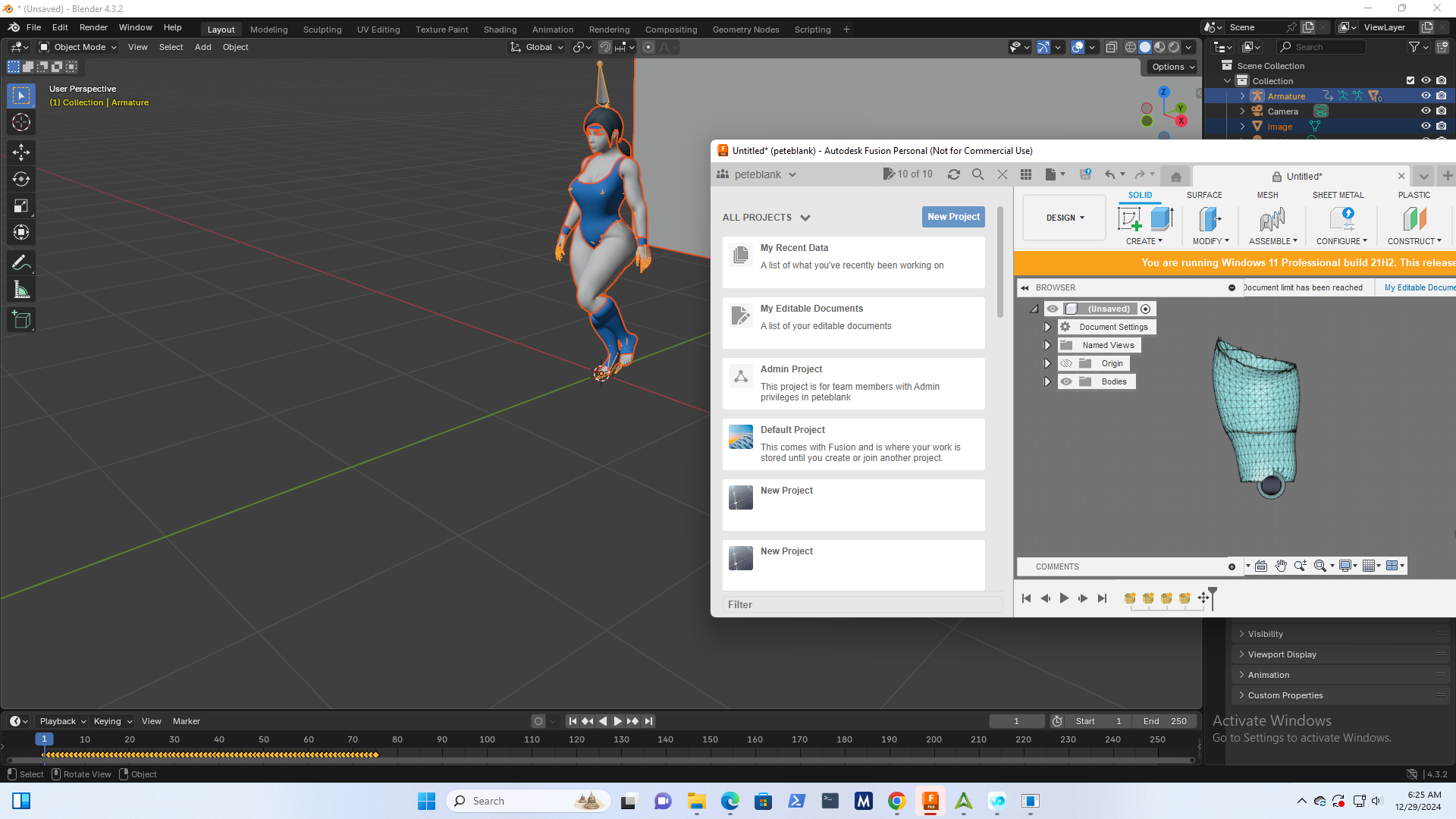Select the Move tool in Blender
This screenshot has height=819, width=1456.
point(21,152)
